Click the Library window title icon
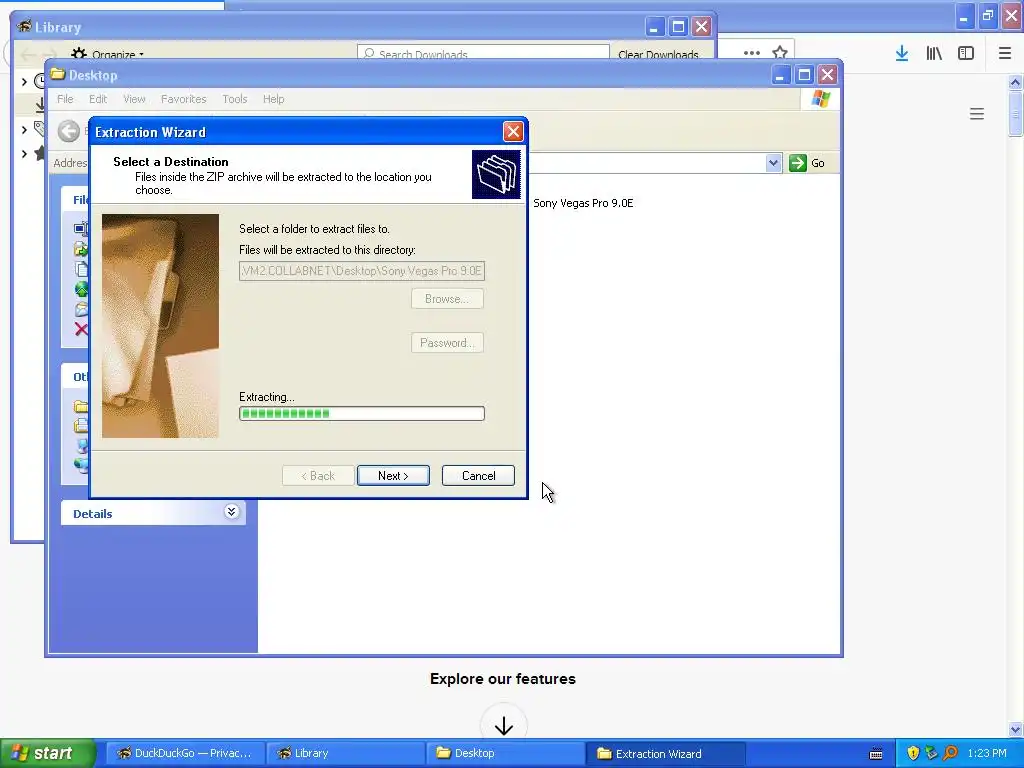Viewport: 1024px width, 768px height. point(25,26)
